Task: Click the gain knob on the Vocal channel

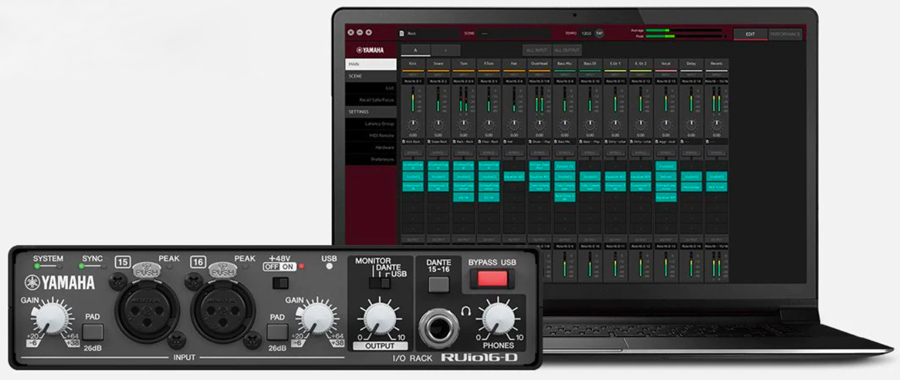Action: [665, 124]
